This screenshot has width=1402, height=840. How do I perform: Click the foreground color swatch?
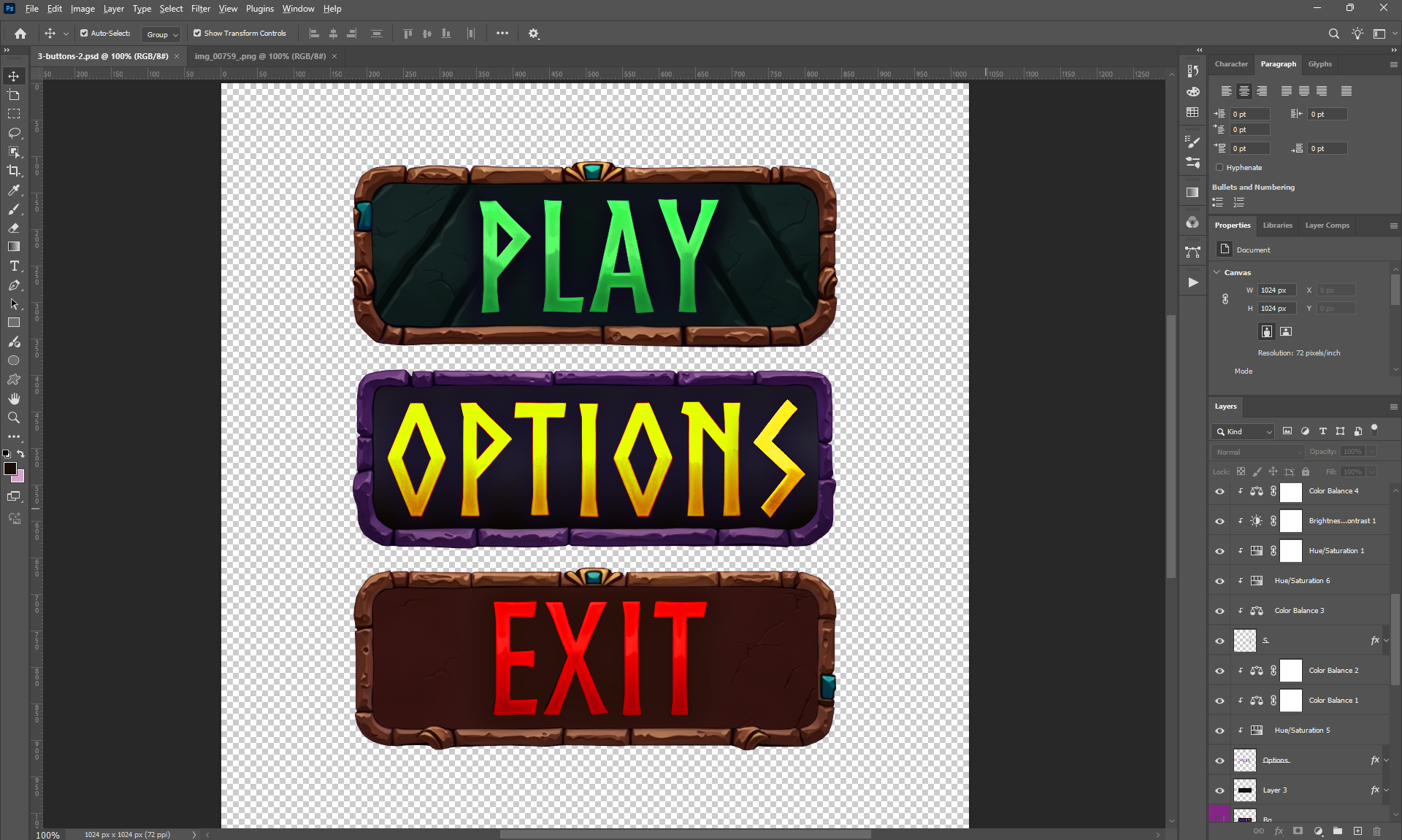[x=10, y=469]
